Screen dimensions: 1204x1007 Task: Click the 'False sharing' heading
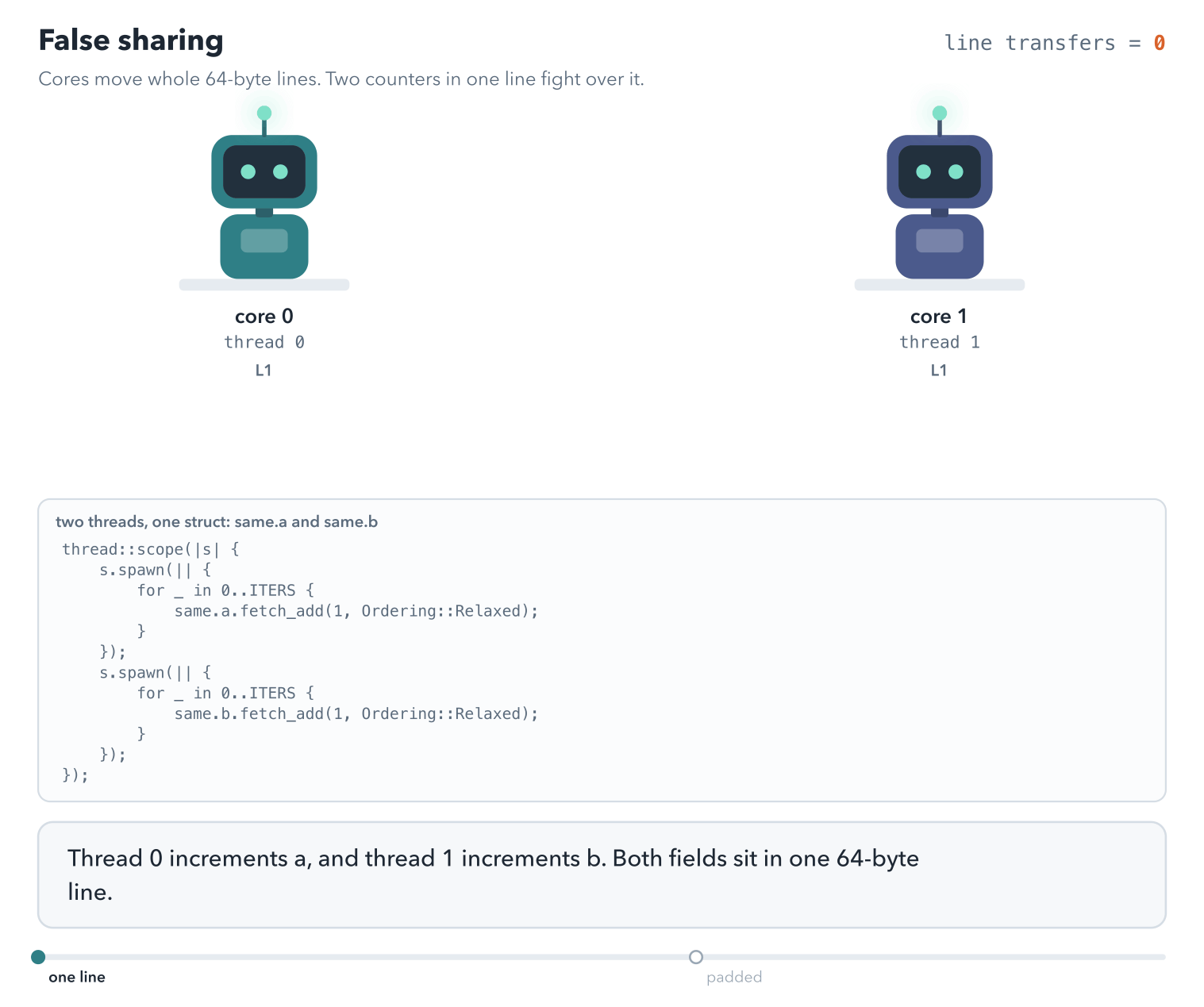tap(131, 40)
